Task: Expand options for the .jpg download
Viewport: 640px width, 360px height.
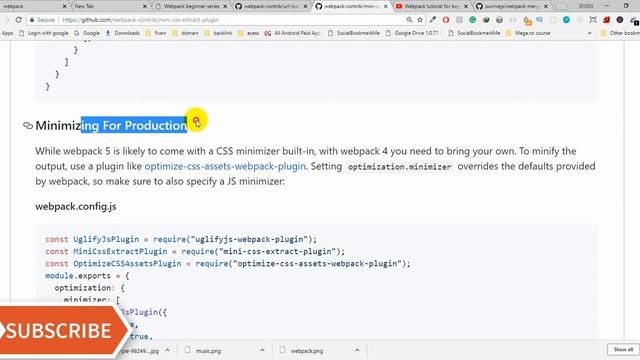Action: [x=167, y=350]
